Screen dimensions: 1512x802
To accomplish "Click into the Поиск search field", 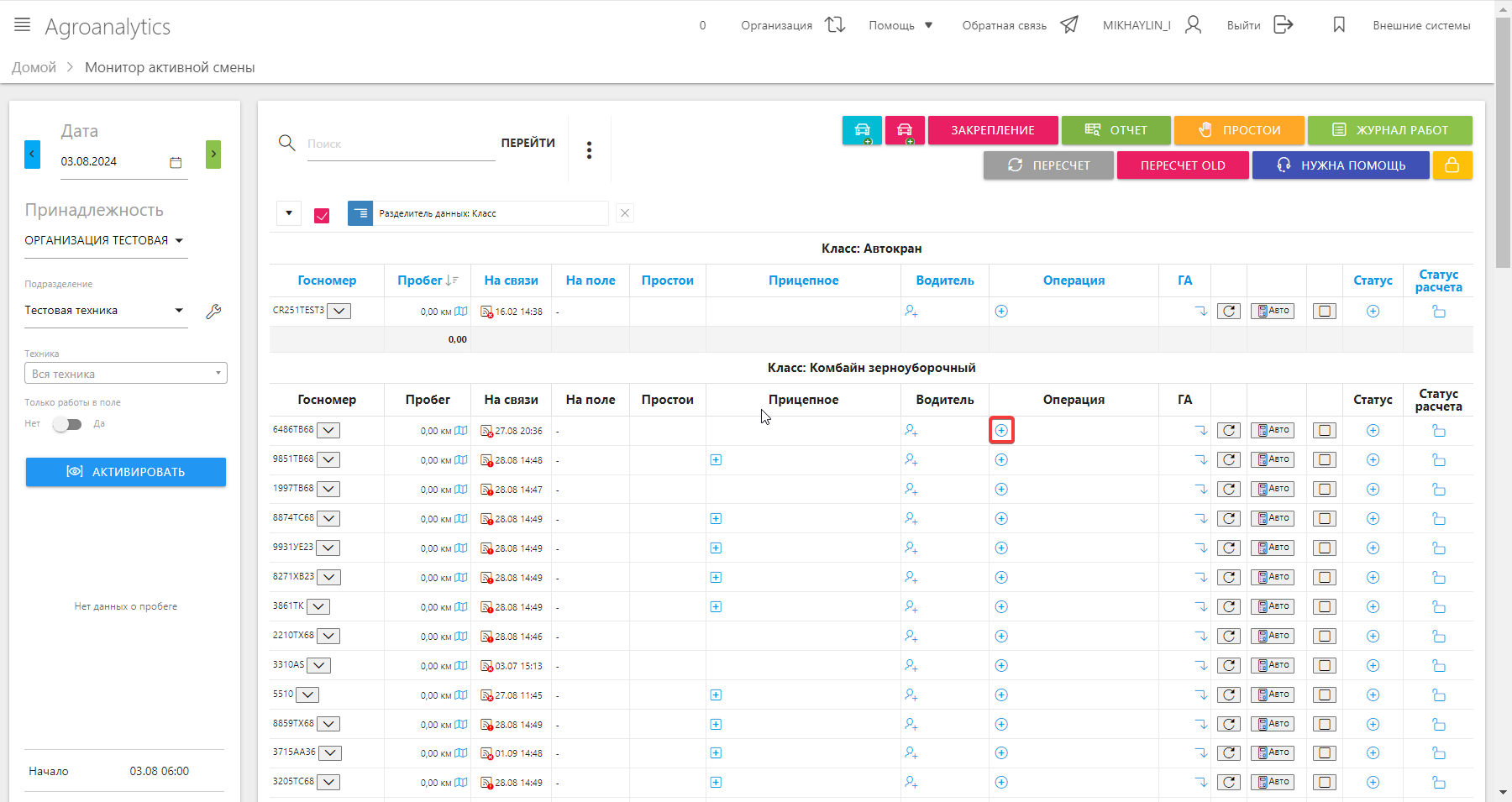I will click(400, 144).
